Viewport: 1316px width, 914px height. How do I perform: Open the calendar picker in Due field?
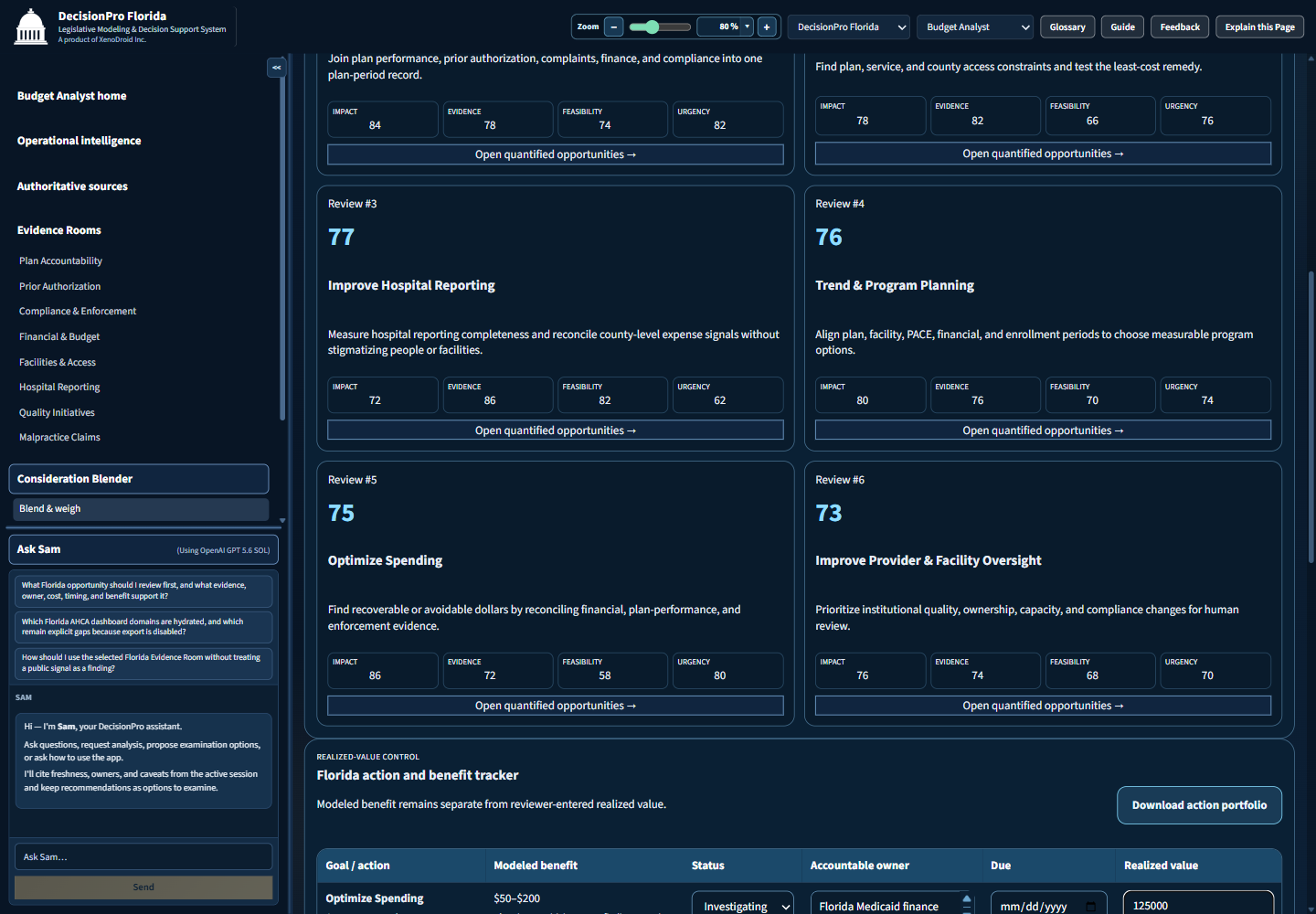[1091, 907]
